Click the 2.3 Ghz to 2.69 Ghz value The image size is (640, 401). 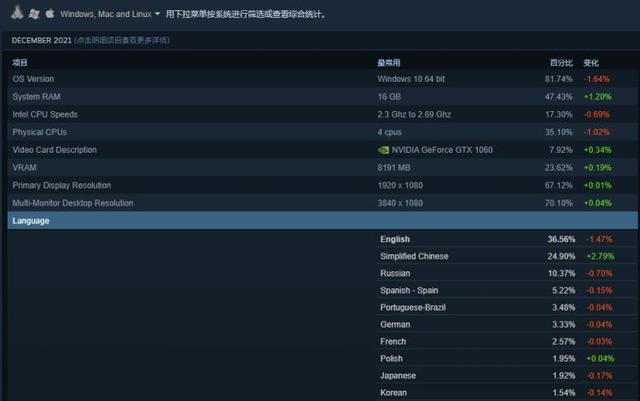[x=414, y=114]
